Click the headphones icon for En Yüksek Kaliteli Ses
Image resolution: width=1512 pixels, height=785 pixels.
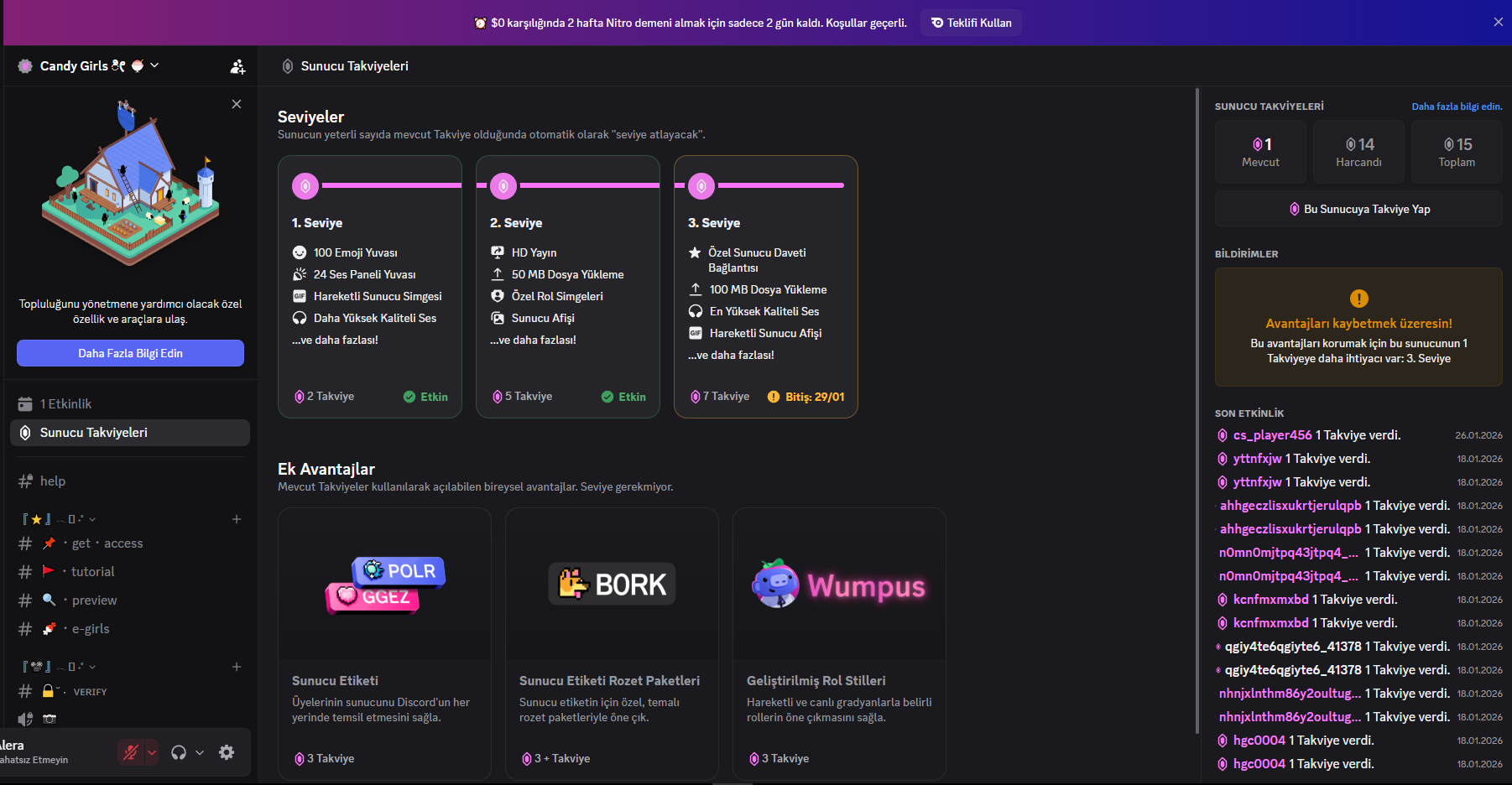pyautogui.click(x=696, y=311)
